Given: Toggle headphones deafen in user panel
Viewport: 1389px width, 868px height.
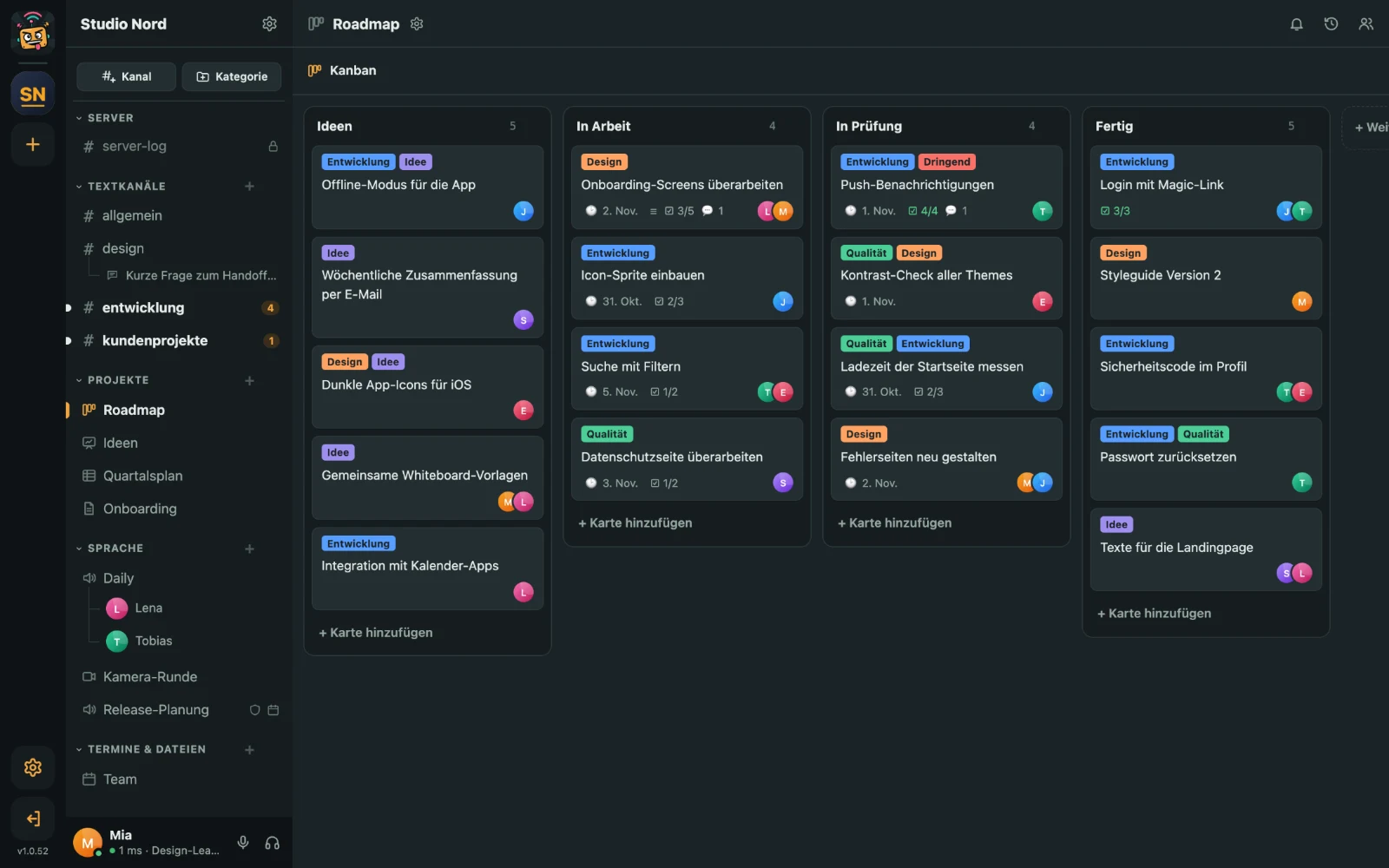Looking at the screenshot, I should pyautogui.click(x=272, y=843).
